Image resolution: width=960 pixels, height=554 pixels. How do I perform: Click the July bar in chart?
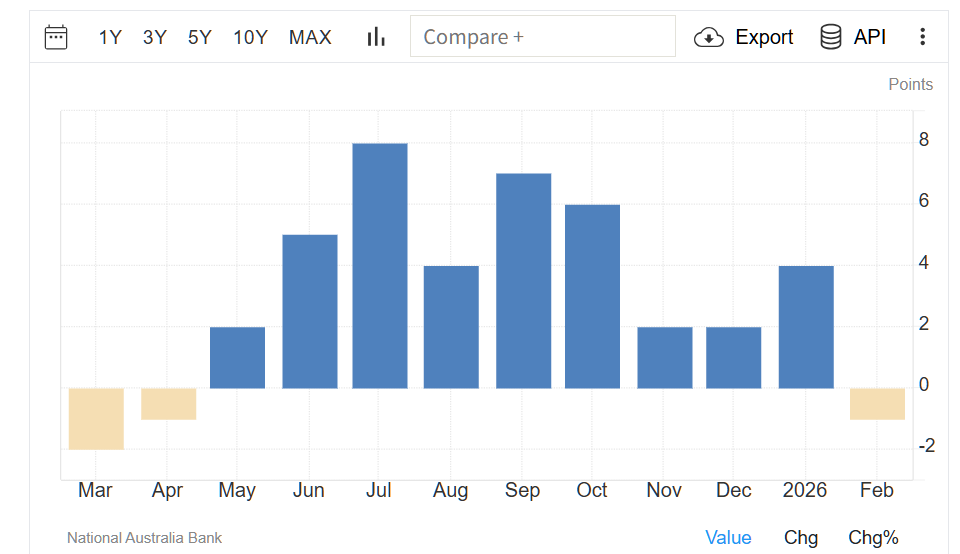(380, 265)
